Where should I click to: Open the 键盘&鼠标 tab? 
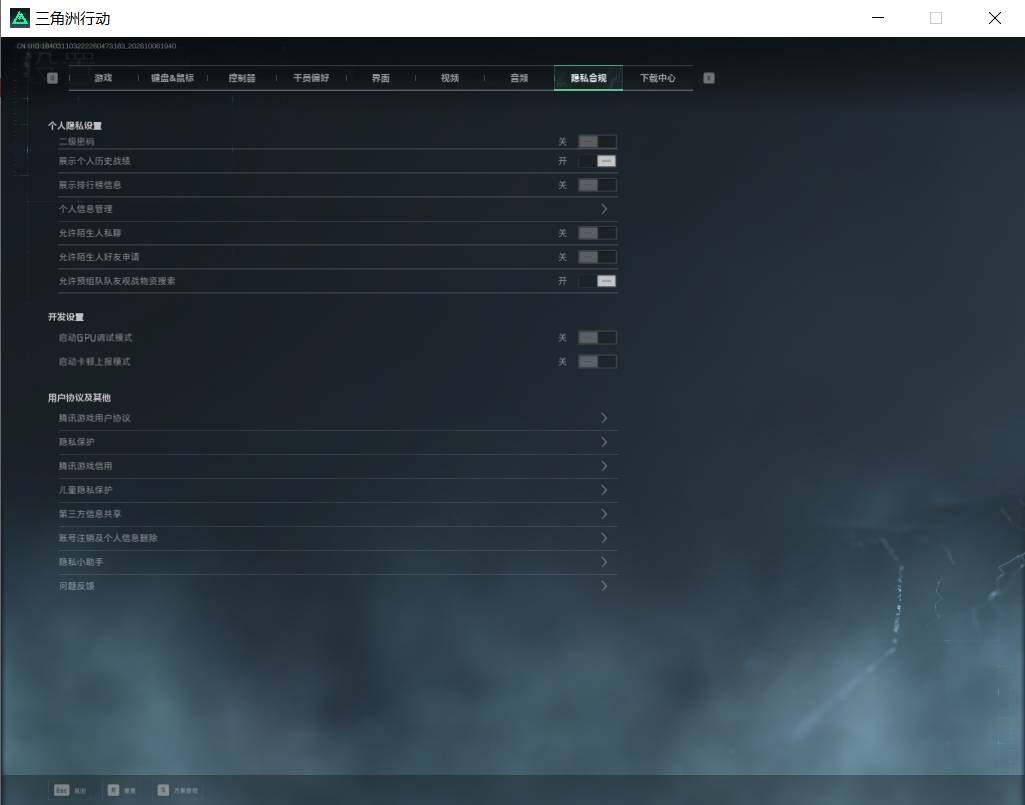point(173,78)
